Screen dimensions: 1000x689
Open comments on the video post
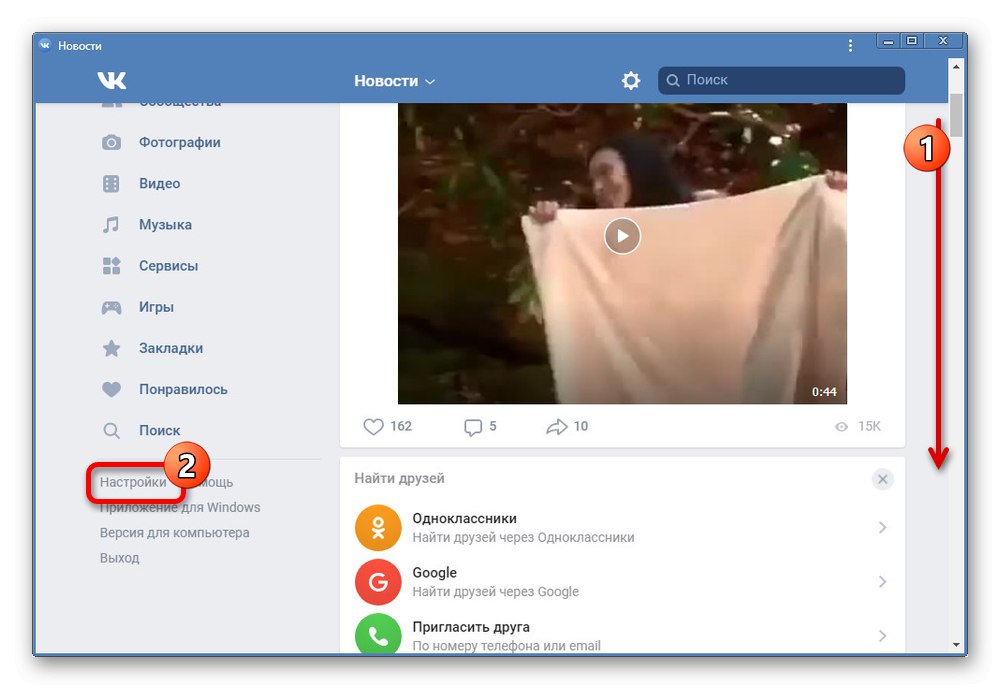[473, 427]
